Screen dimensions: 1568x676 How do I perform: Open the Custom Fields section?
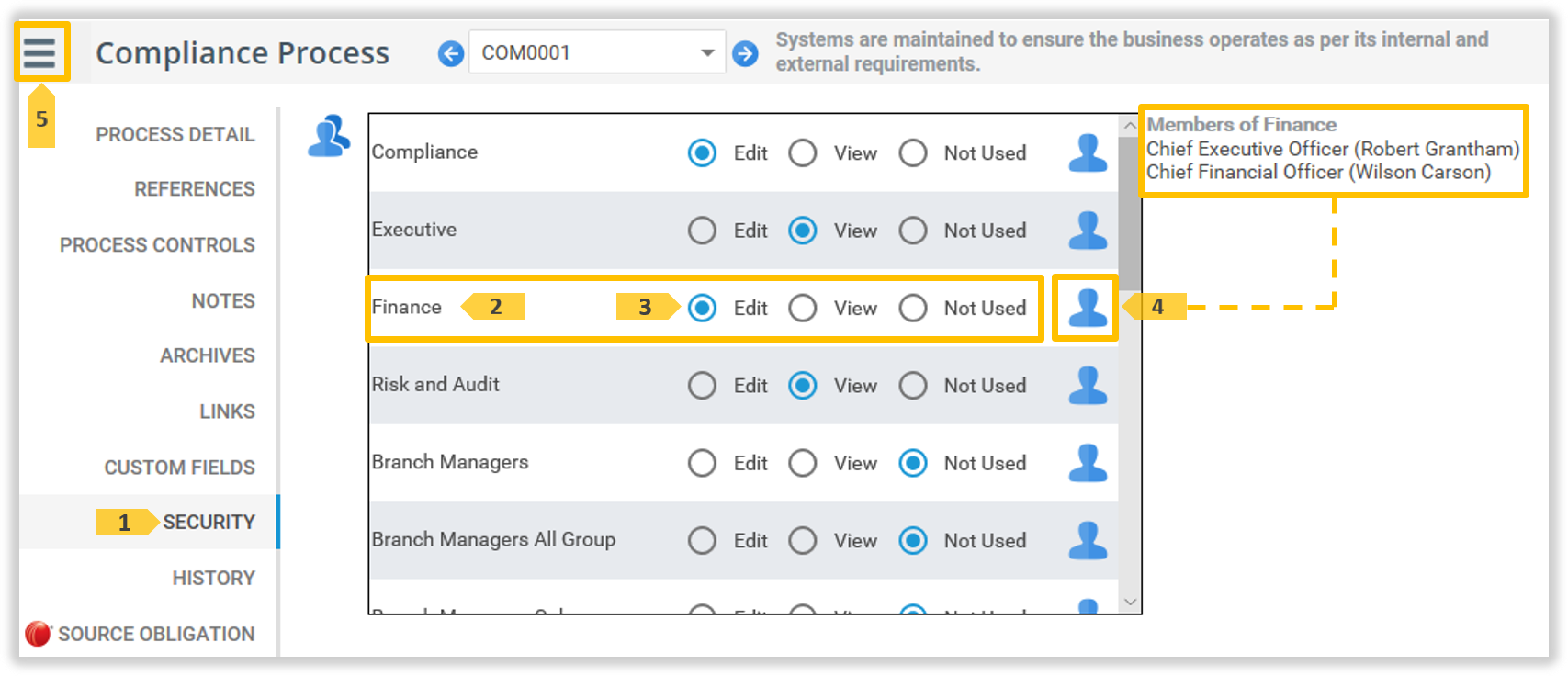click(179, 468)
